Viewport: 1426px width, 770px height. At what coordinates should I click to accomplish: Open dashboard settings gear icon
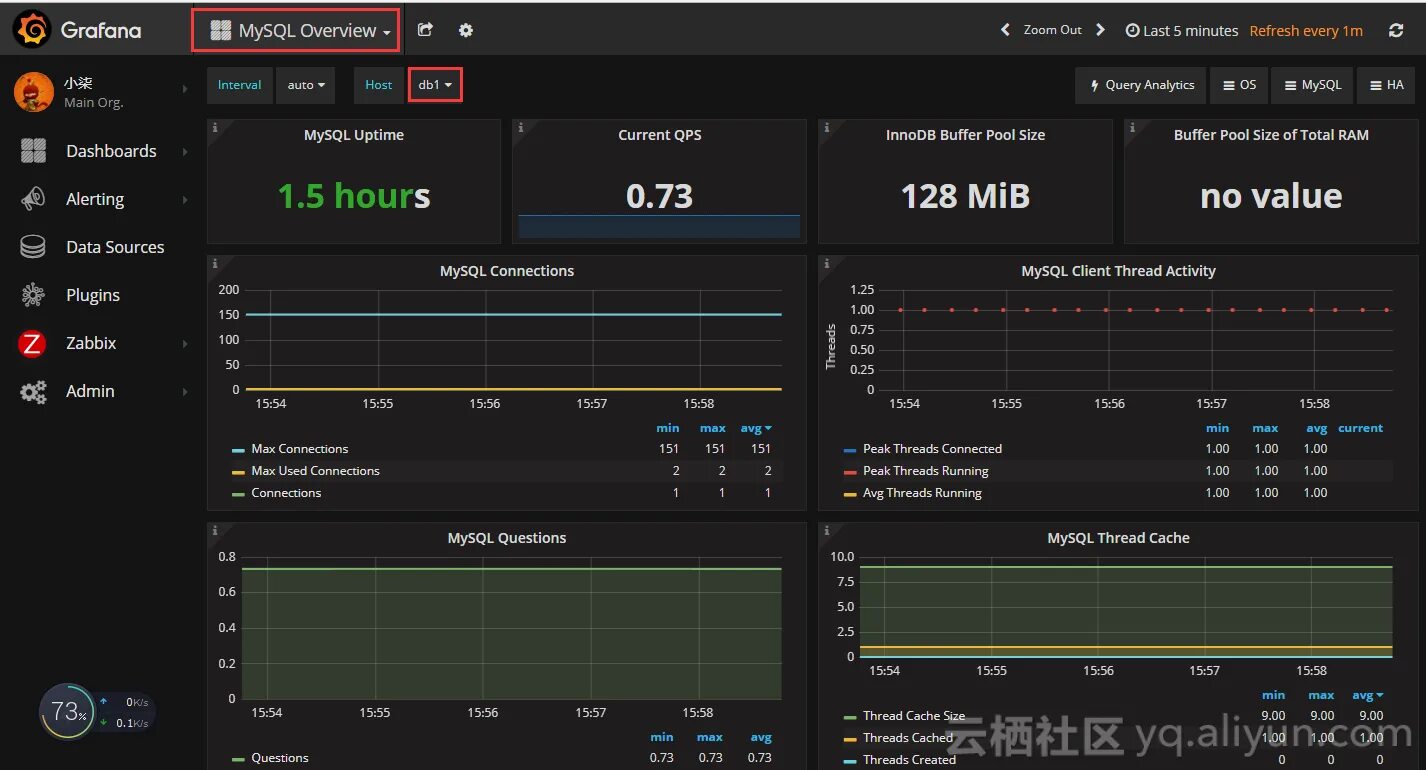(466, 30)
